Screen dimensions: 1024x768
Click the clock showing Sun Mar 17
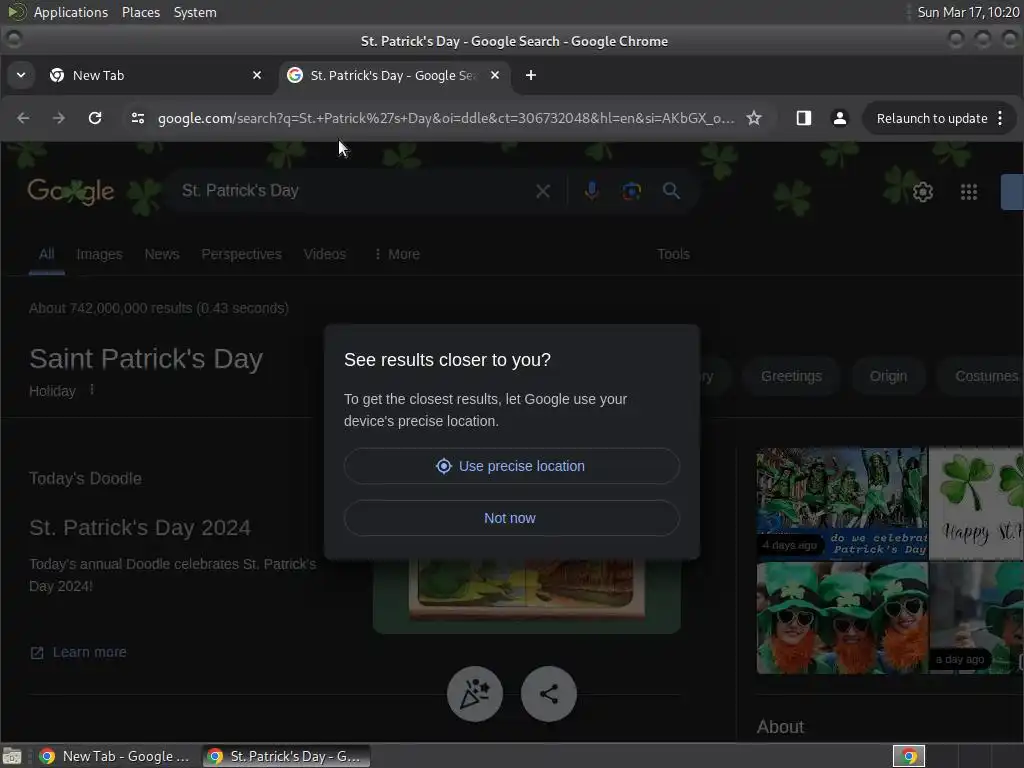pos(968,12)
